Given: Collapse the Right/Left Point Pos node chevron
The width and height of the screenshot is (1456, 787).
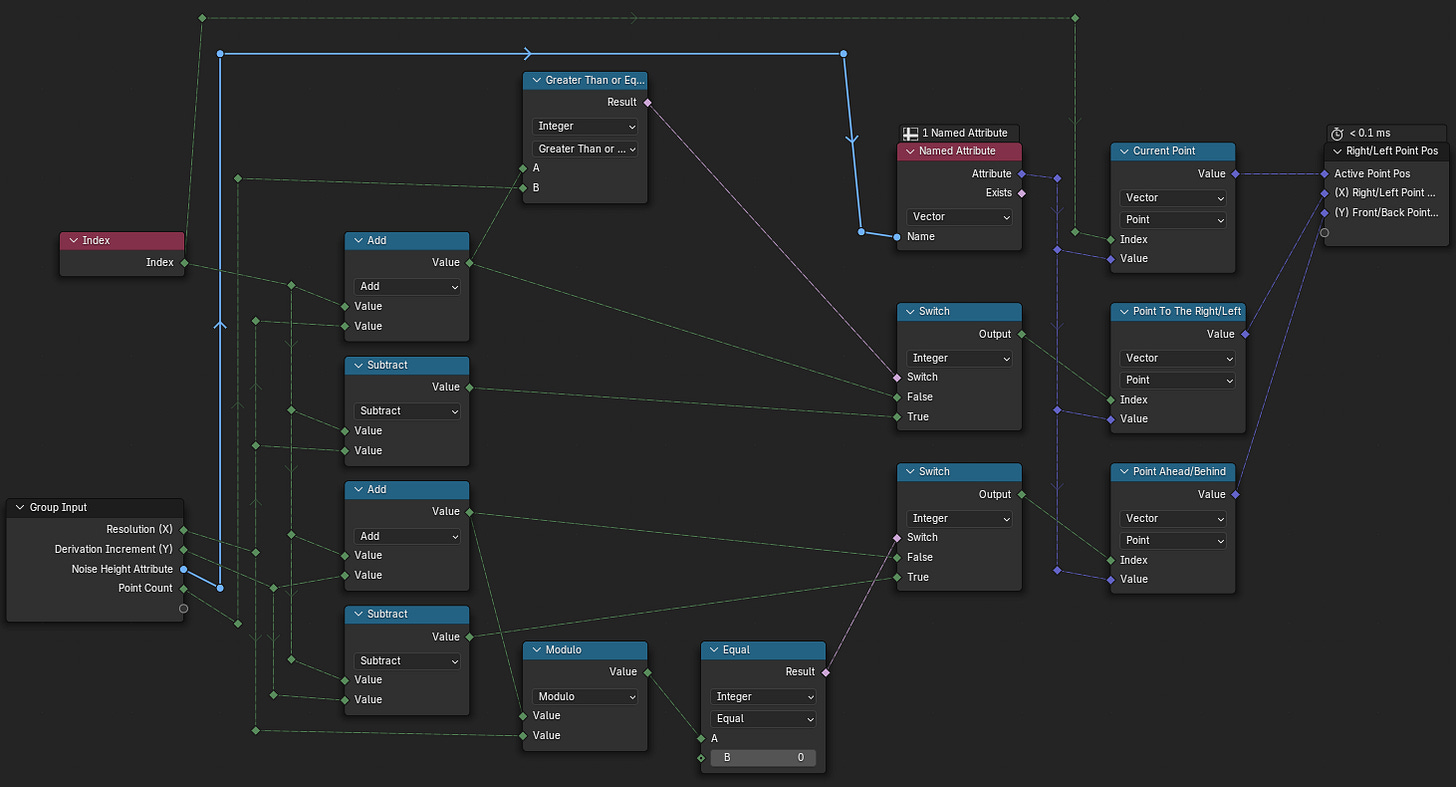Looking at the screenshot, I should tap(1338, 151).
